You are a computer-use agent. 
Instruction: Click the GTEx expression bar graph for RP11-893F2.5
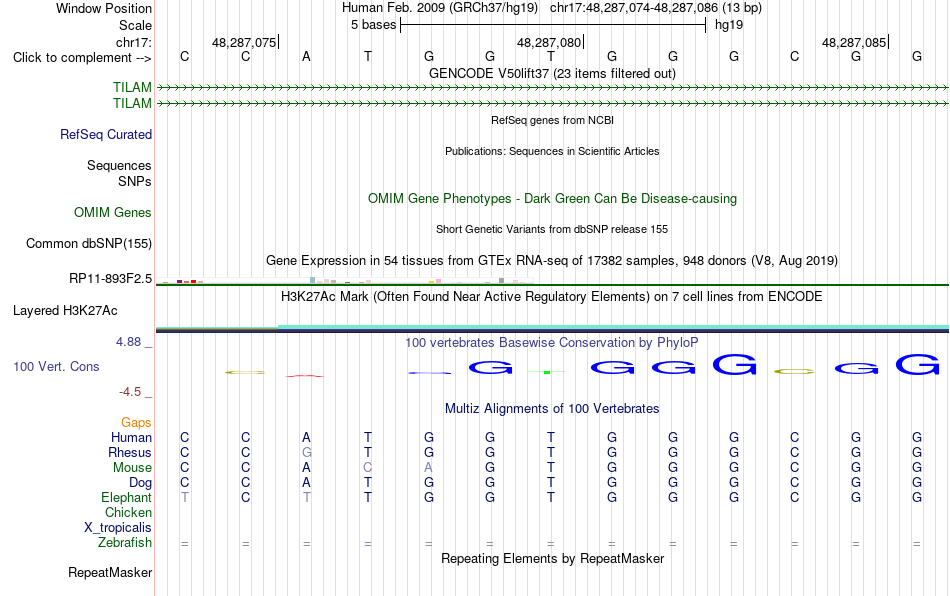(x=345, y=280)
